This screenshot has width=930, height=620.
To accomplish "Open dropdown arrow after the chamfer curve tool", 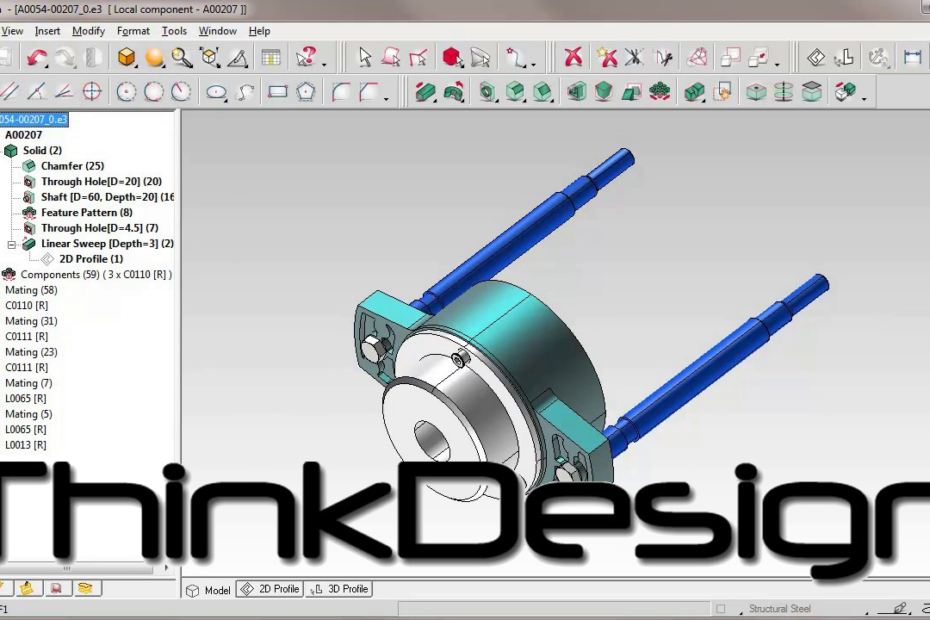I will click(x=386, y=98).
